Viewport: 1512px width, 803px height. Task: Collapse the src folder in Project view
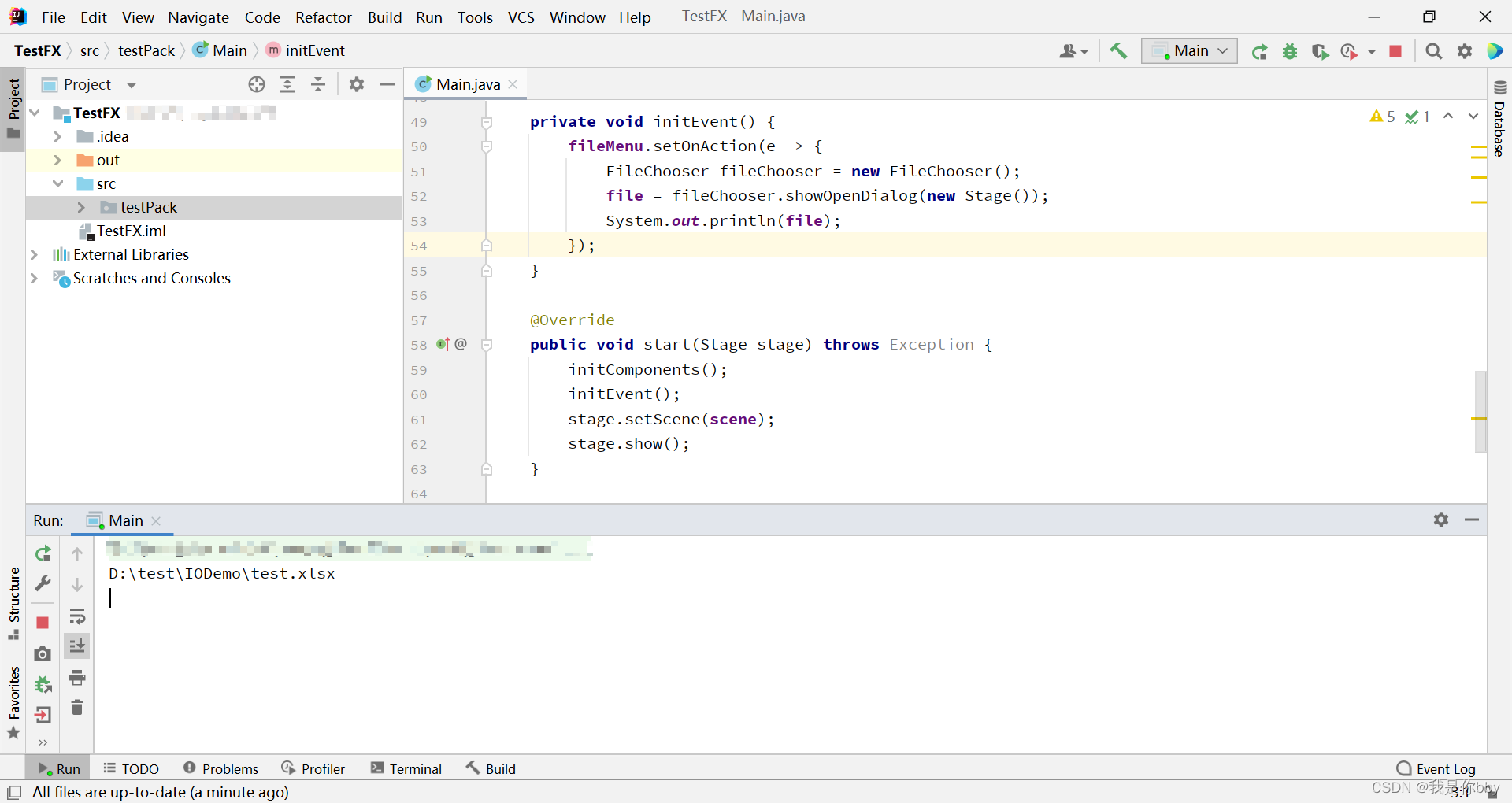coord(57,183)
